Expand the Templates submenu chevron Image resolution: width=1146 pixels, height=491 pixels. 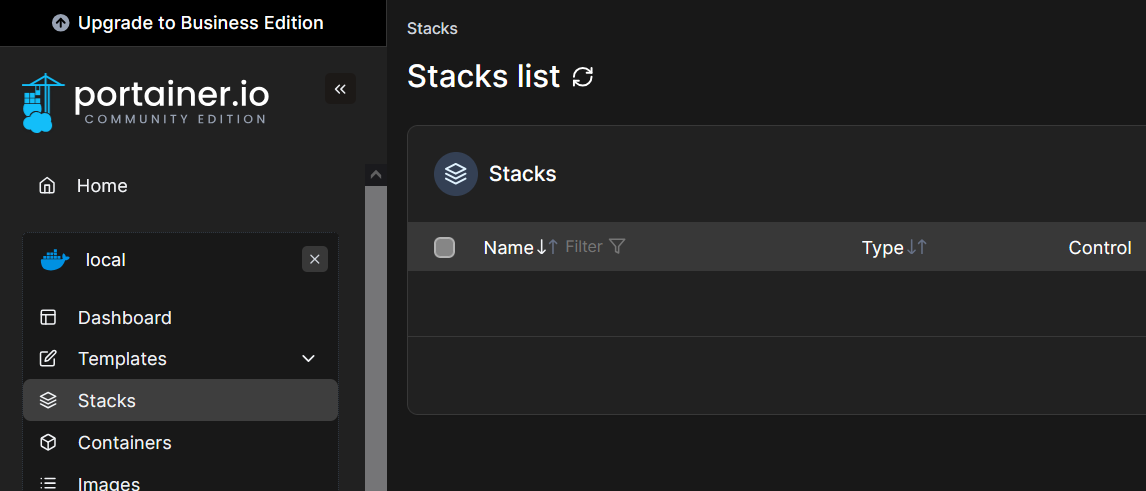coord(309,359)
